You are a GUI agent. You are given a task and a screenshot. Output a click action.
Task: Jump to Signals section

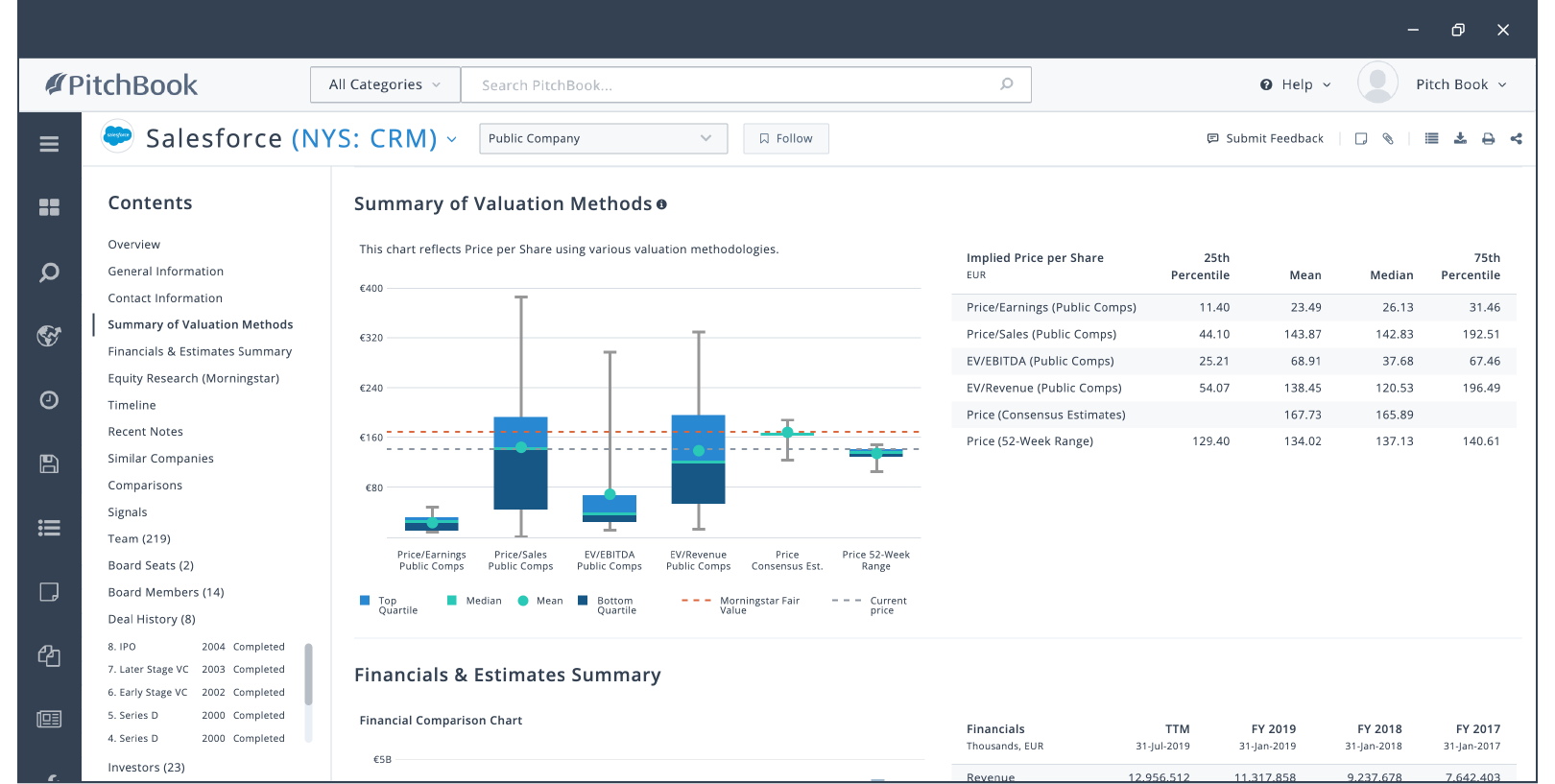coord(128,512)
